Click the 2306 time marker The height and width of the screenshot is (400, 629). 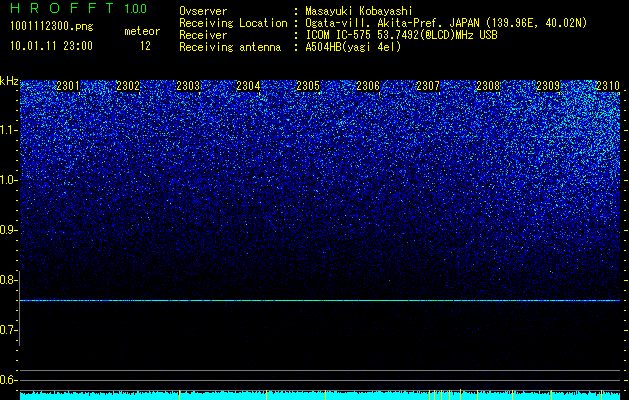pyautogui.click(x=368, y=85)
